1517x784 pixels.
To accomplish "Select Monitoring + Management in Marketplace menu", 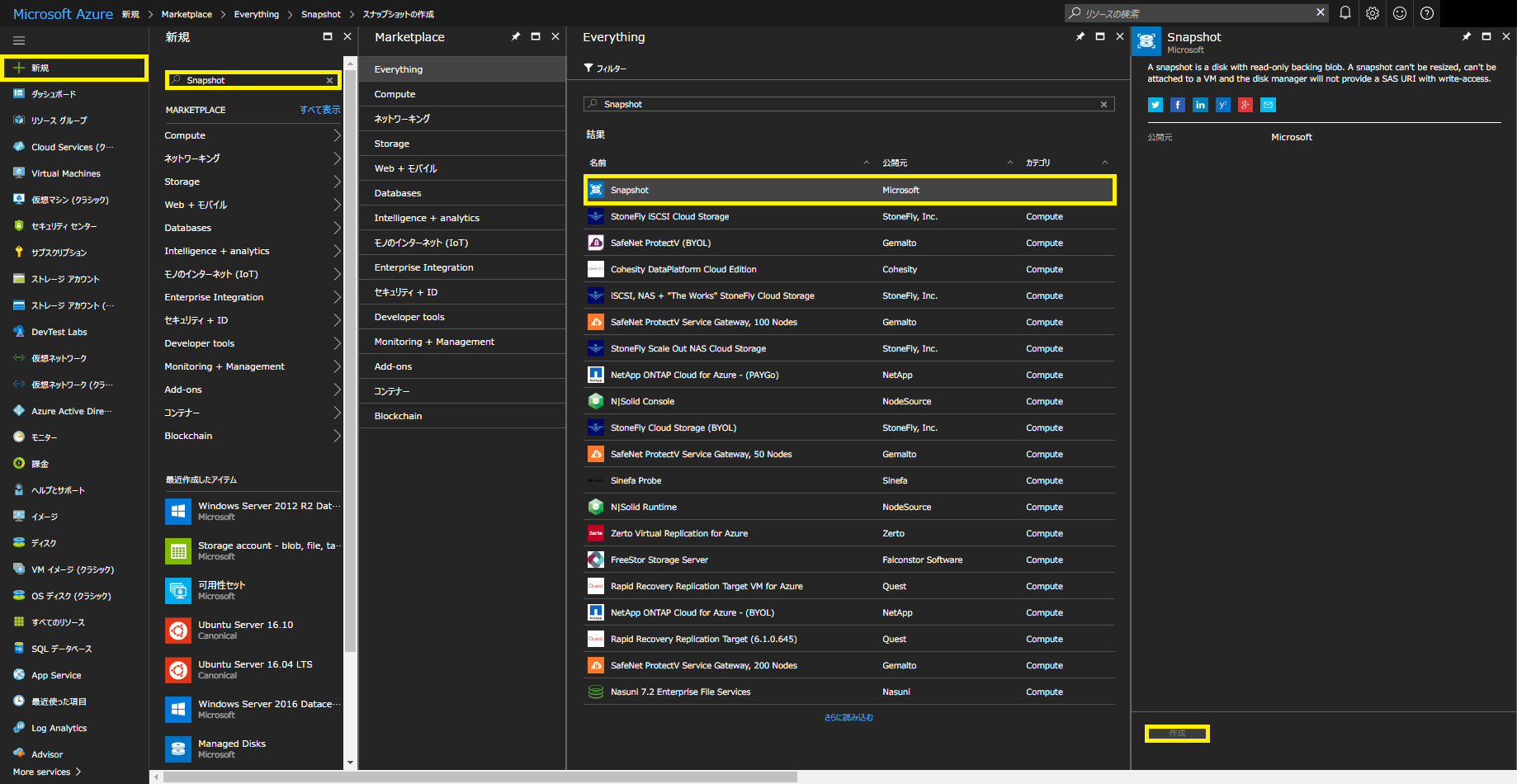I will [x=462, y=342].
